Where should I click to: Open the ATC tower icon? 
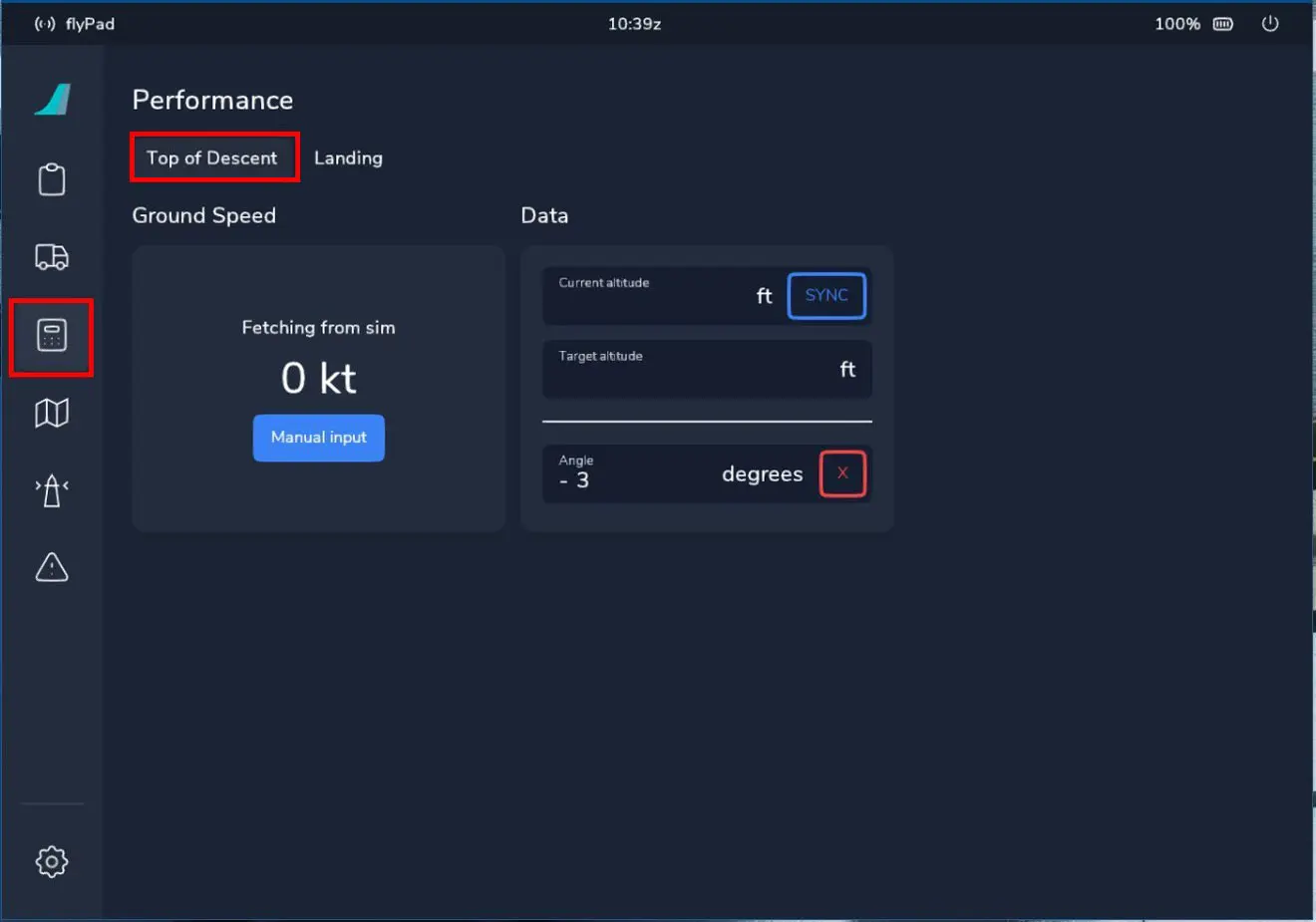click(52, 490)
